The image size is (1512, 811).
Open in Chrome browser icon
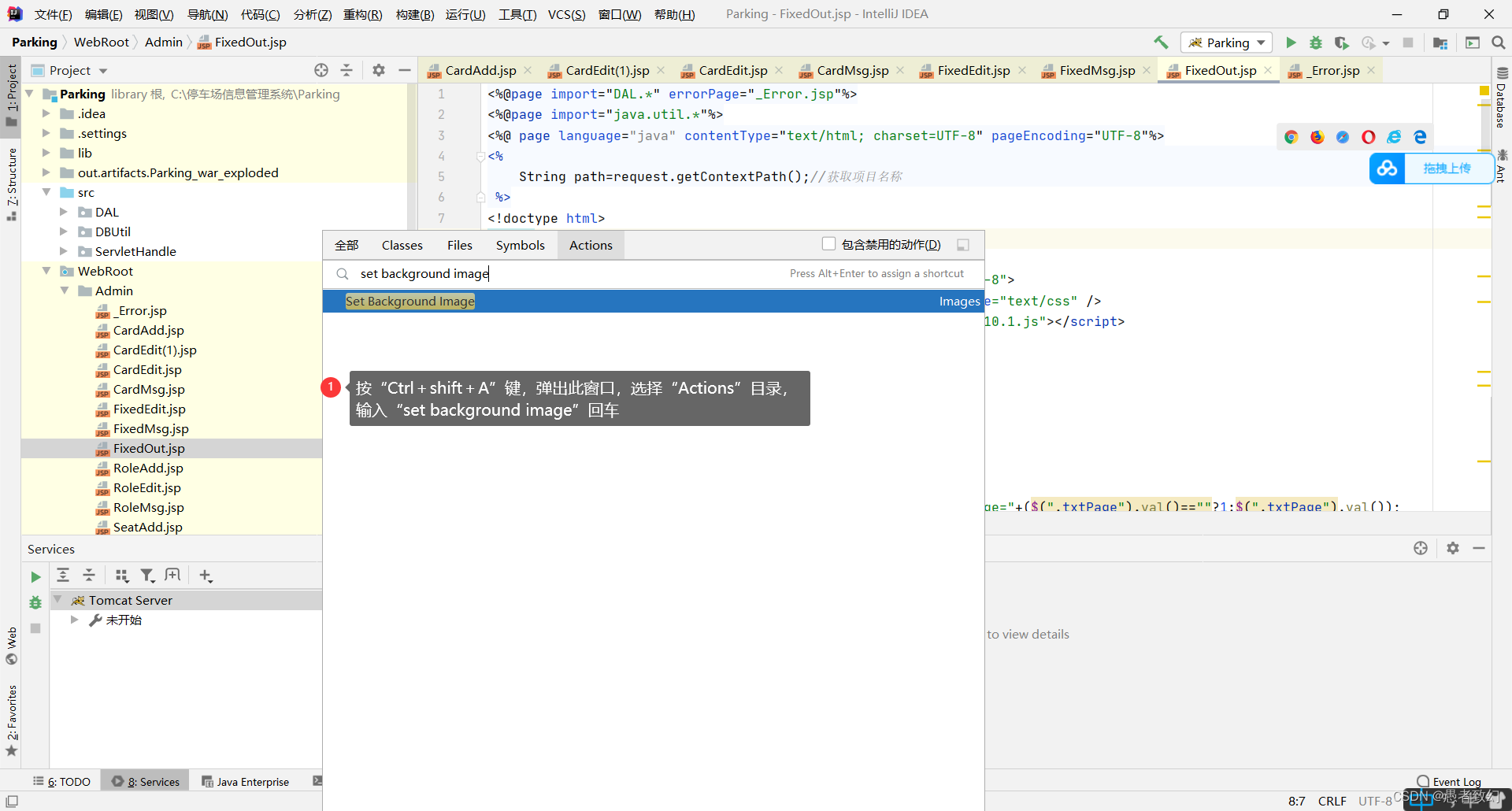pyautogui.click(x=1291, y=137)
